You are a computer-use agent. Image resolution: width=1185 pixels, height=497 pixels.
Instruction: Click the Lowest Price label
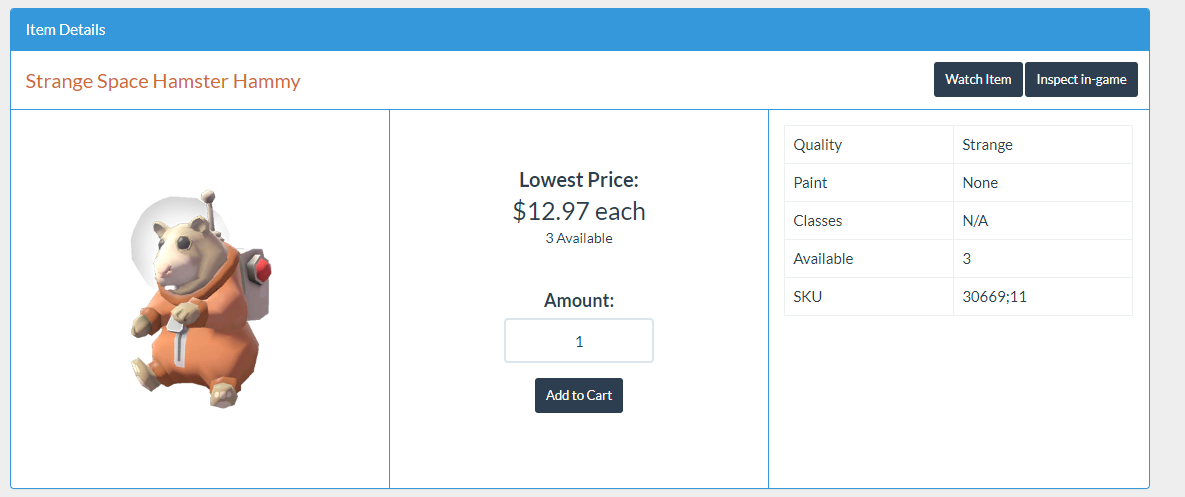click(578, 180)
